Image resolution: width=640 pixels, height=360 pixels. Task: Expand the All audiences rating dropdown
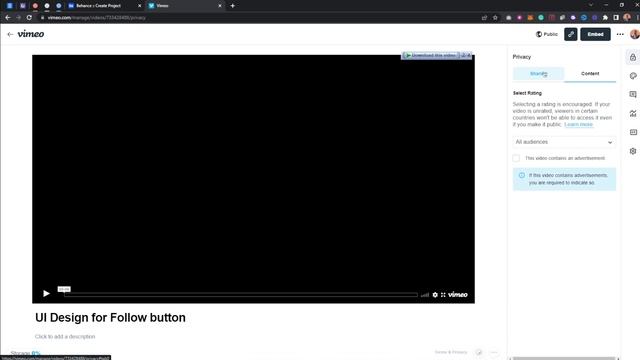click(x=564, y=142)
